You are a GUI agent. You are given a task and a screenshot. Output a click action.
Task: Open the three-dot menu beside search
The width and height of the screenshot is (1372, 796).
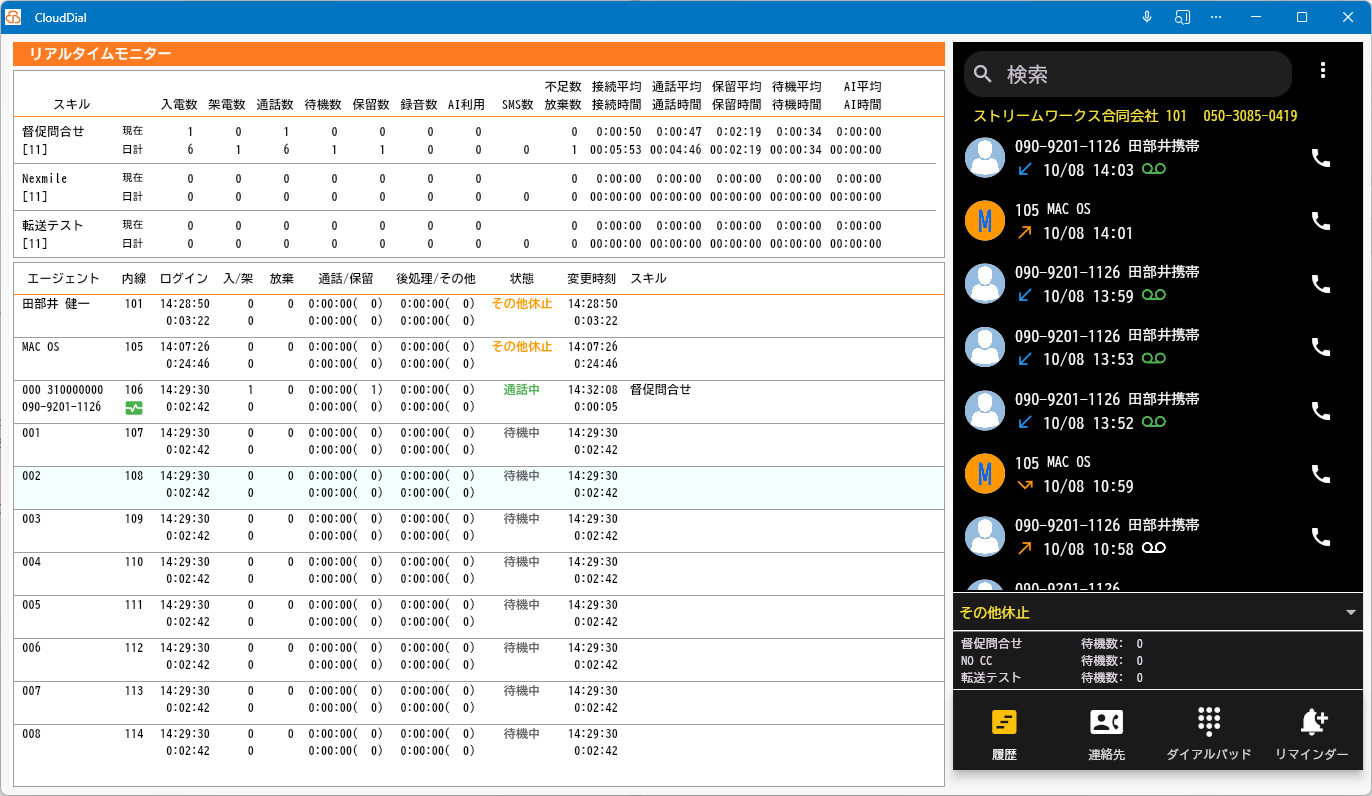pos(1323,70)
